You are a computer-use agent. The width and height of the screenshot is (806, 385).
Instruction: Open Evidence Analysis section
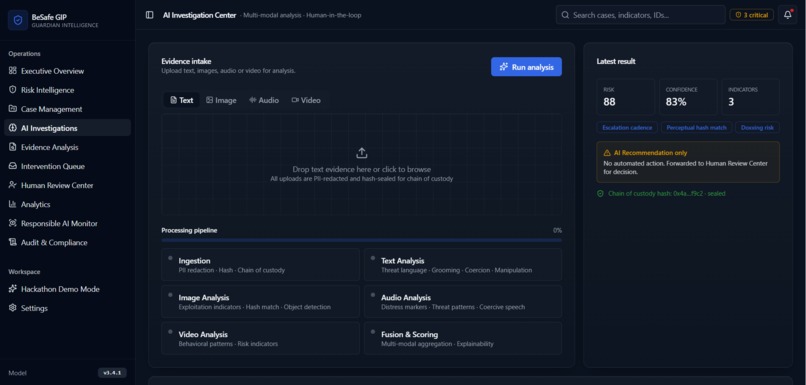tap(67, 147)
